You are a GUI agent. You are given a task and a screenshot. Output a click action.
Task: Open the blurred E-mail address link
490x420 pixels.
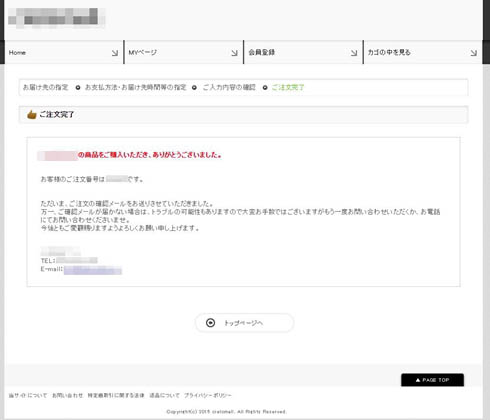coord(93,270)
